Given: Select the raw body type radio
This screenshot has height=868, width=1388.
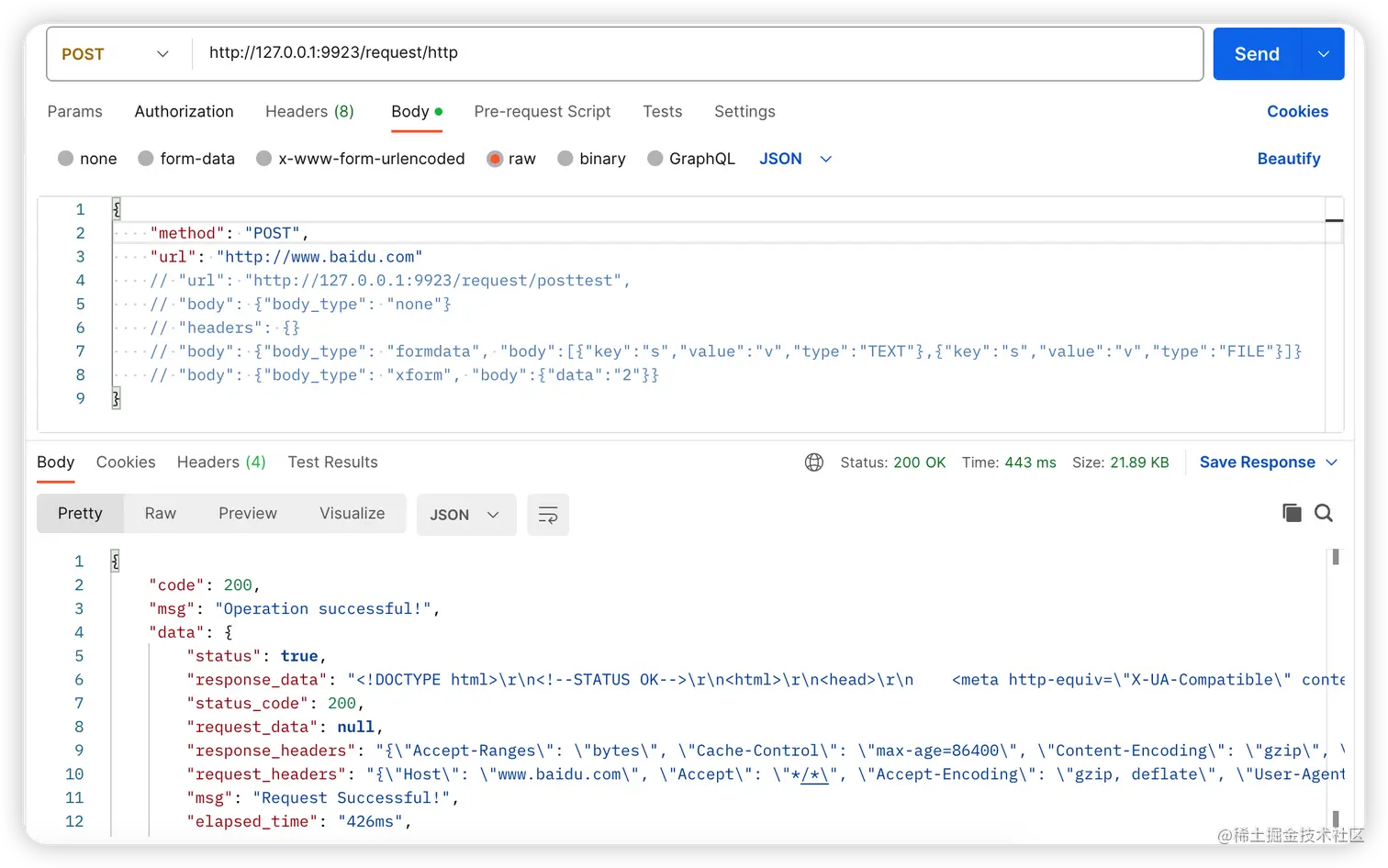Looking at the screenshot, I should [496, 159].
